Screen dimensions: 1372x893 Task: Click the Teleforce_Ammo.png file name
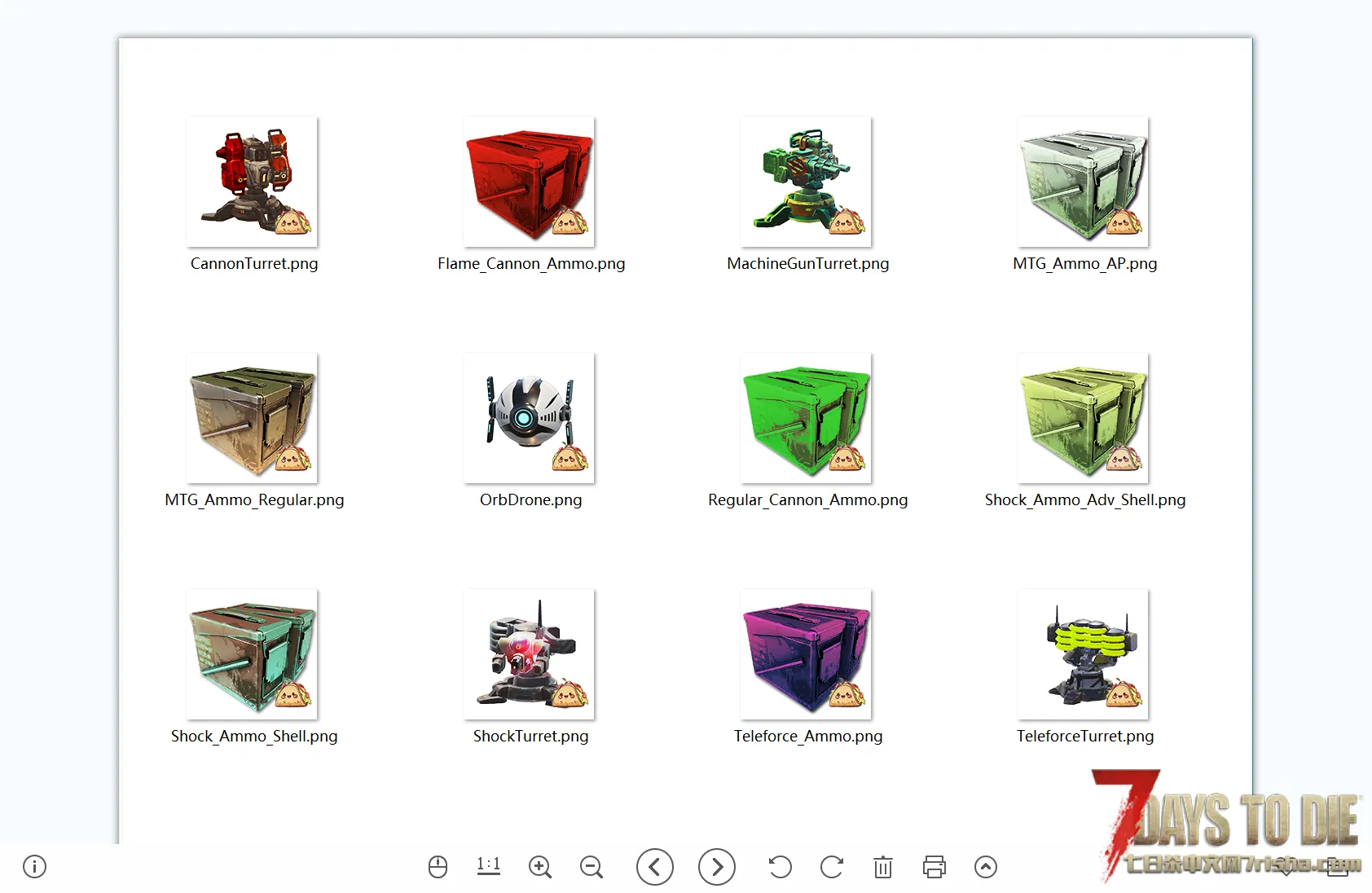coord(808,737)
